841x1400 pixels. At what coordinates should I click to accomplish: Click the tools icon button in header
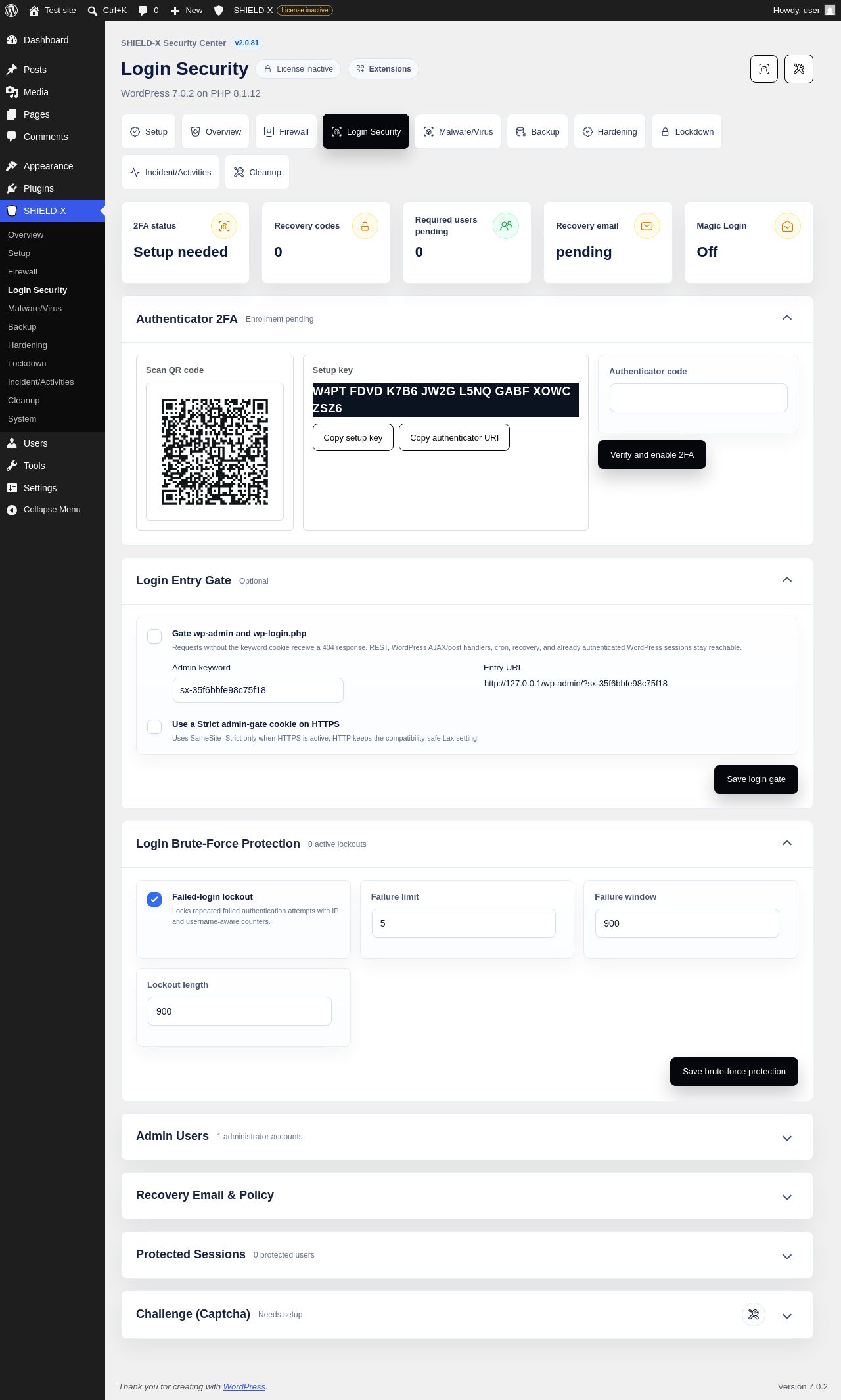pos(799,69)
